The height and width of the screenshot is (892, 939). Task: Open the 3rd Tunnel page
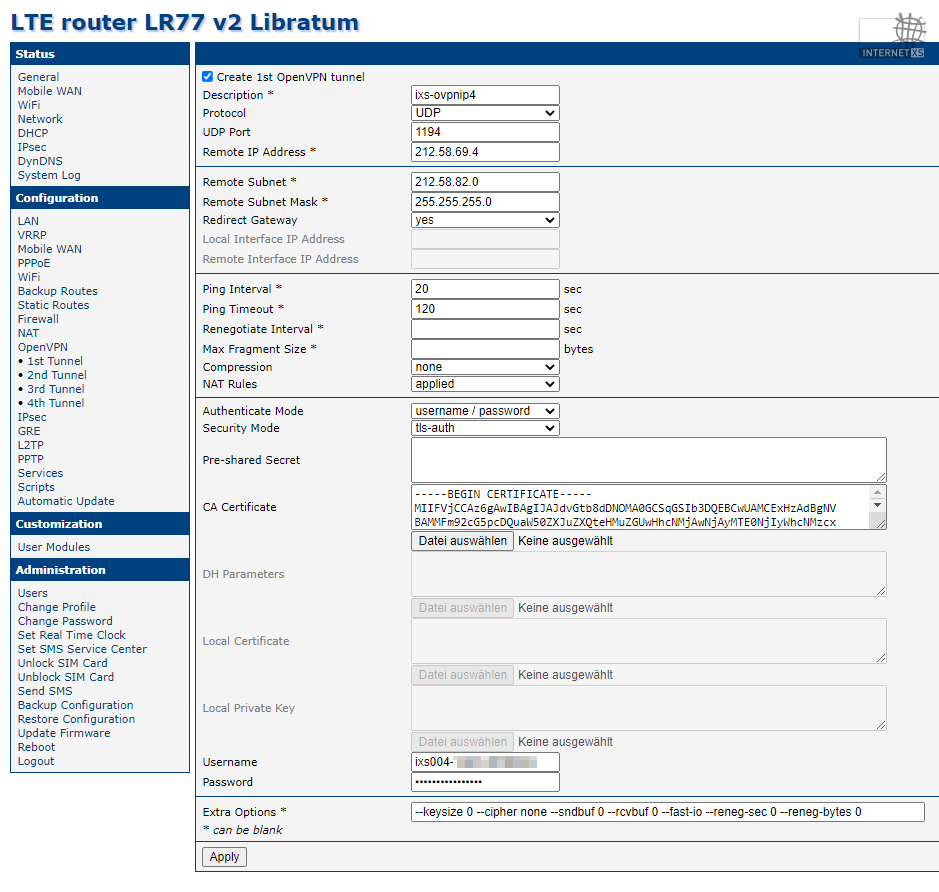(56, 389)
